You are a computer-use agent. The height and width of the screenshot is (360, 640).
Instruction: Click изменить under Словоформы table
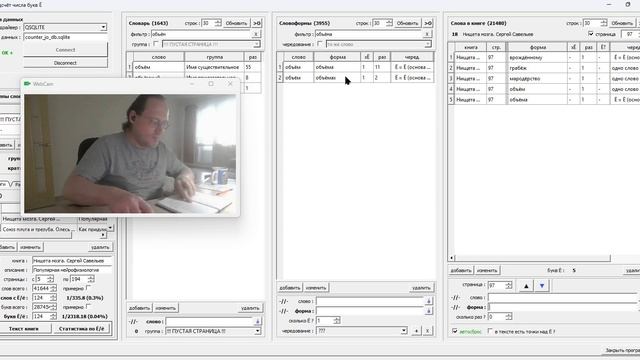point(316,288)
